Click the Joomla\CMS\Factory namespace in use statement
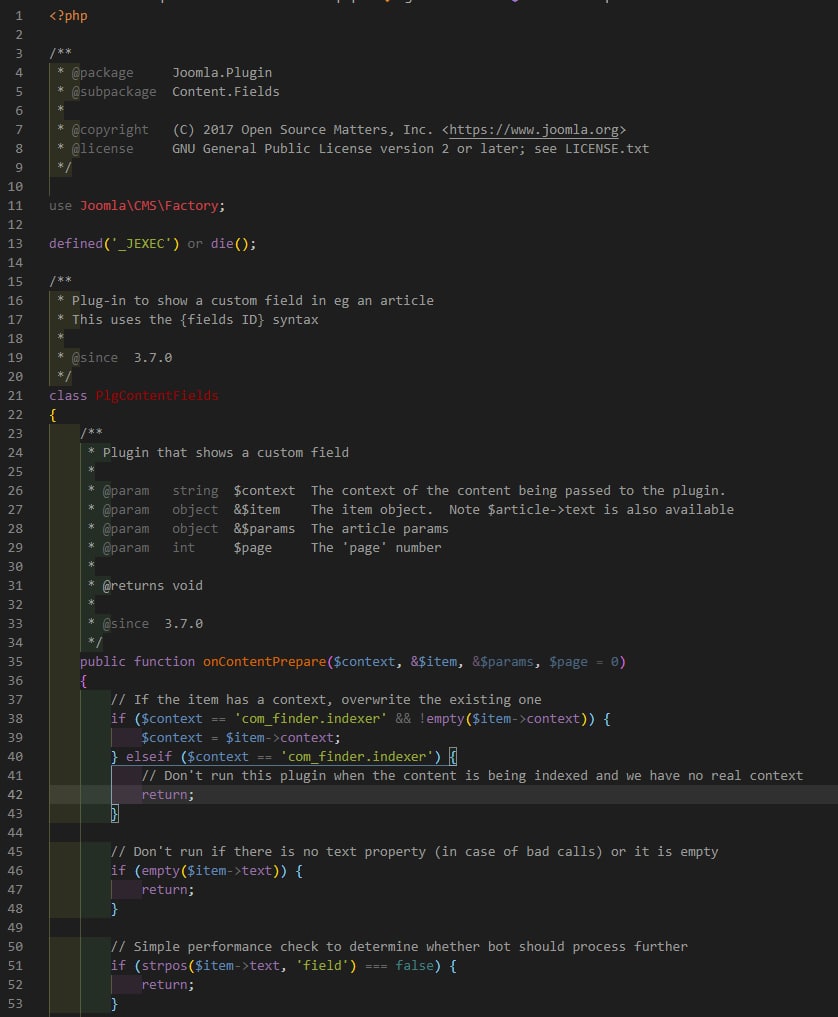This screenshot has width=838, height=1017. pyautogui.click(x=149, y=206)
